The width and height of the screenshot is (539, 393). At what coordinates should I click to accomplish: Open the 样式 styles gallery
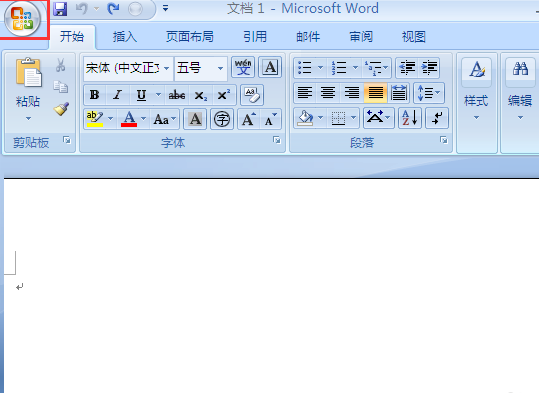(x=476, y=90)
